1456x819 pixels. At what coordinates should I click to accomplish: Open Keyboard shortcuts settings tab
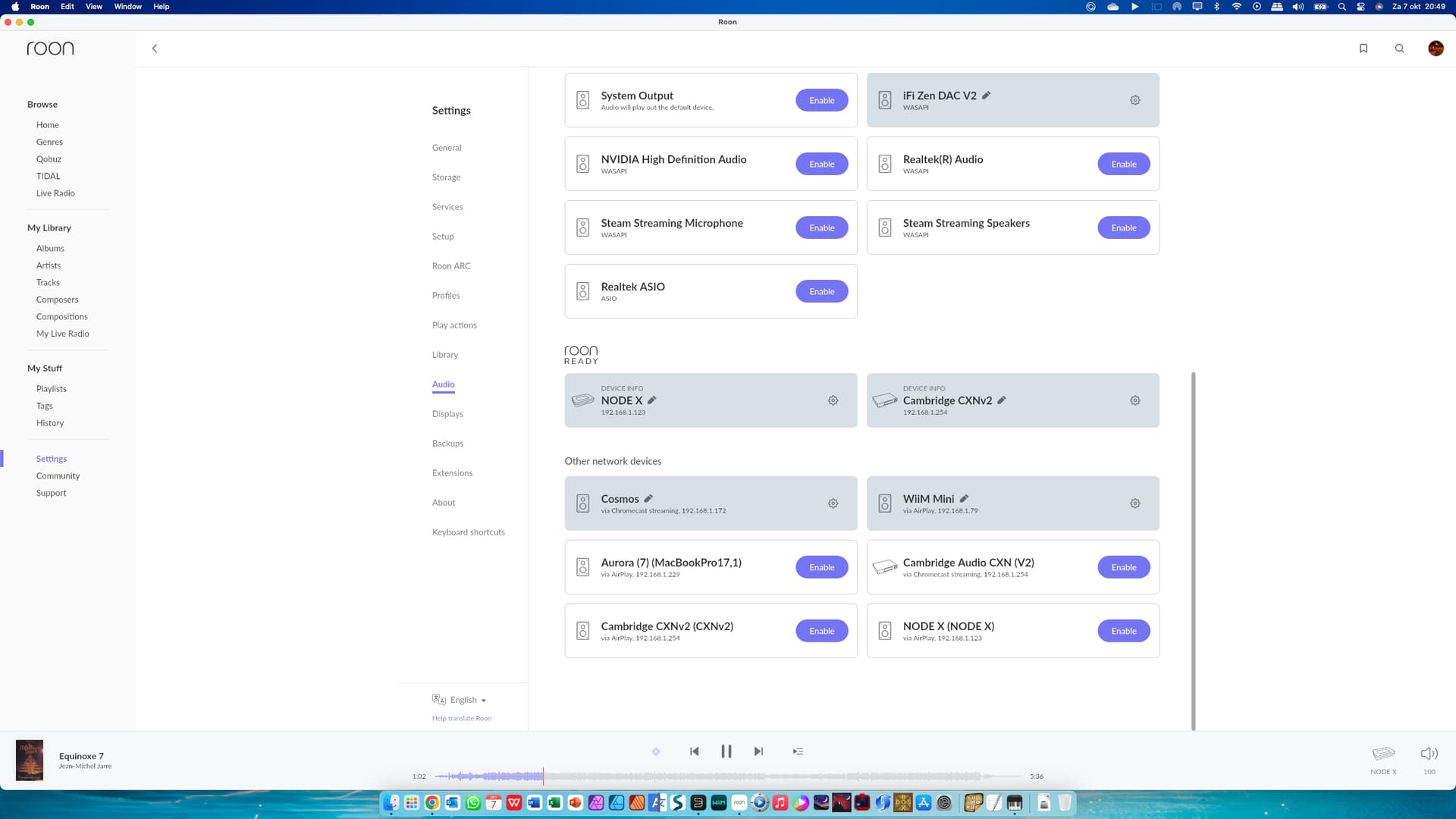(468, 532)
